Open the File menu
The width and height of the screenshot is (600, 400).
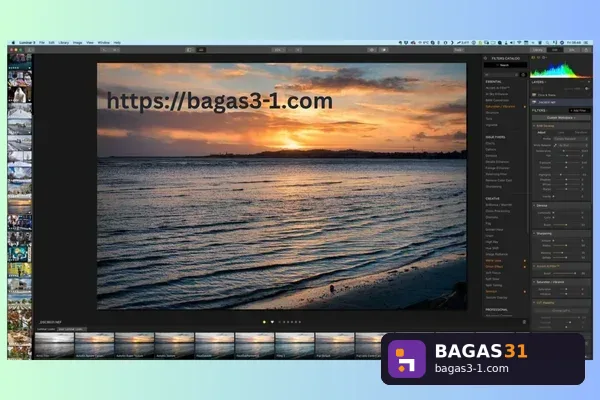pyautogui.click(x=42, y=42)
